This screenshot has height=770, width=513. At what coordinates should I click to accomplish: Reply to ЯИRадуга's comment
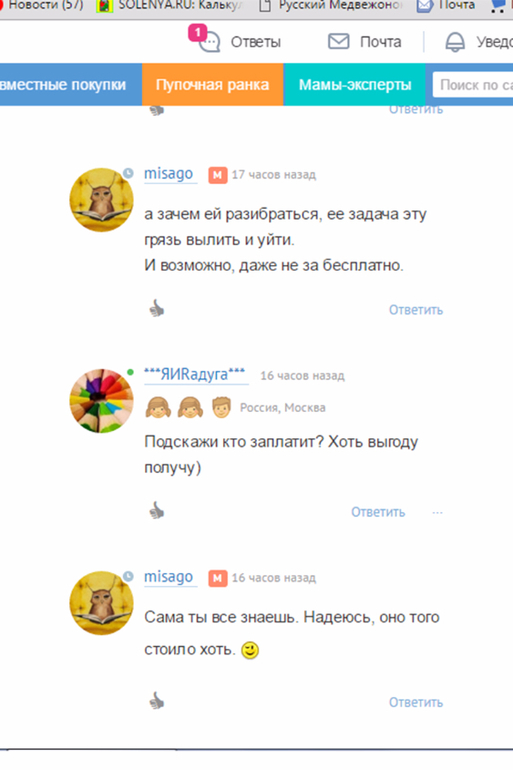point(378,512)
